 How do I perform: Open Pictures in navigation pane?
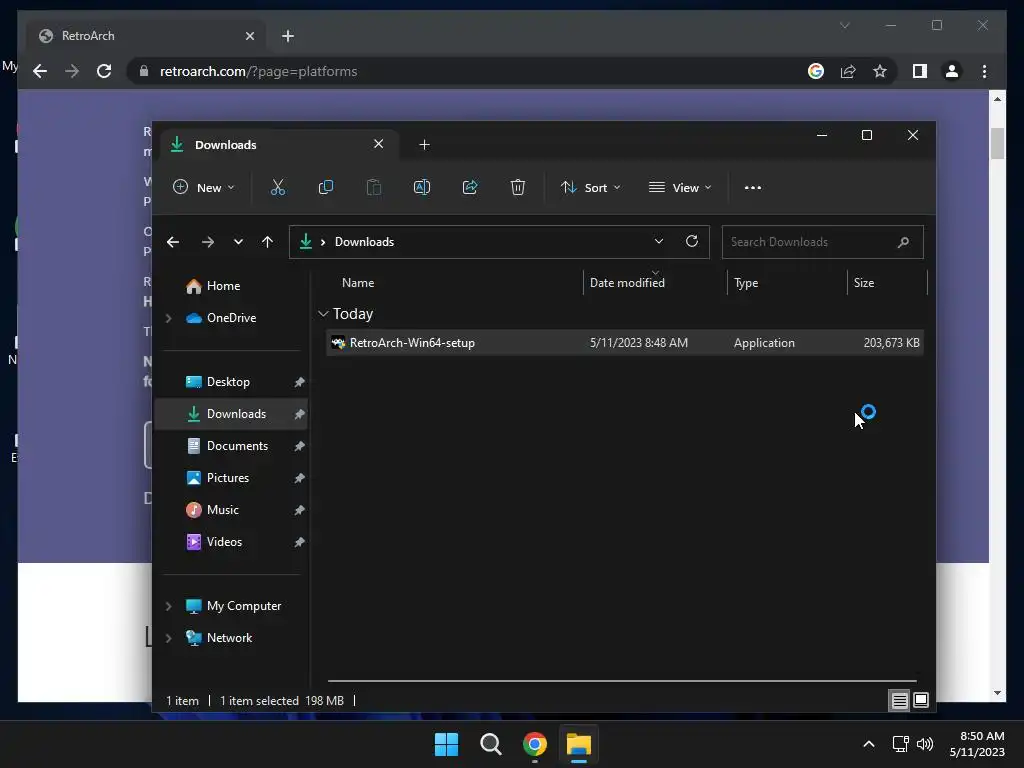[228, 478]
